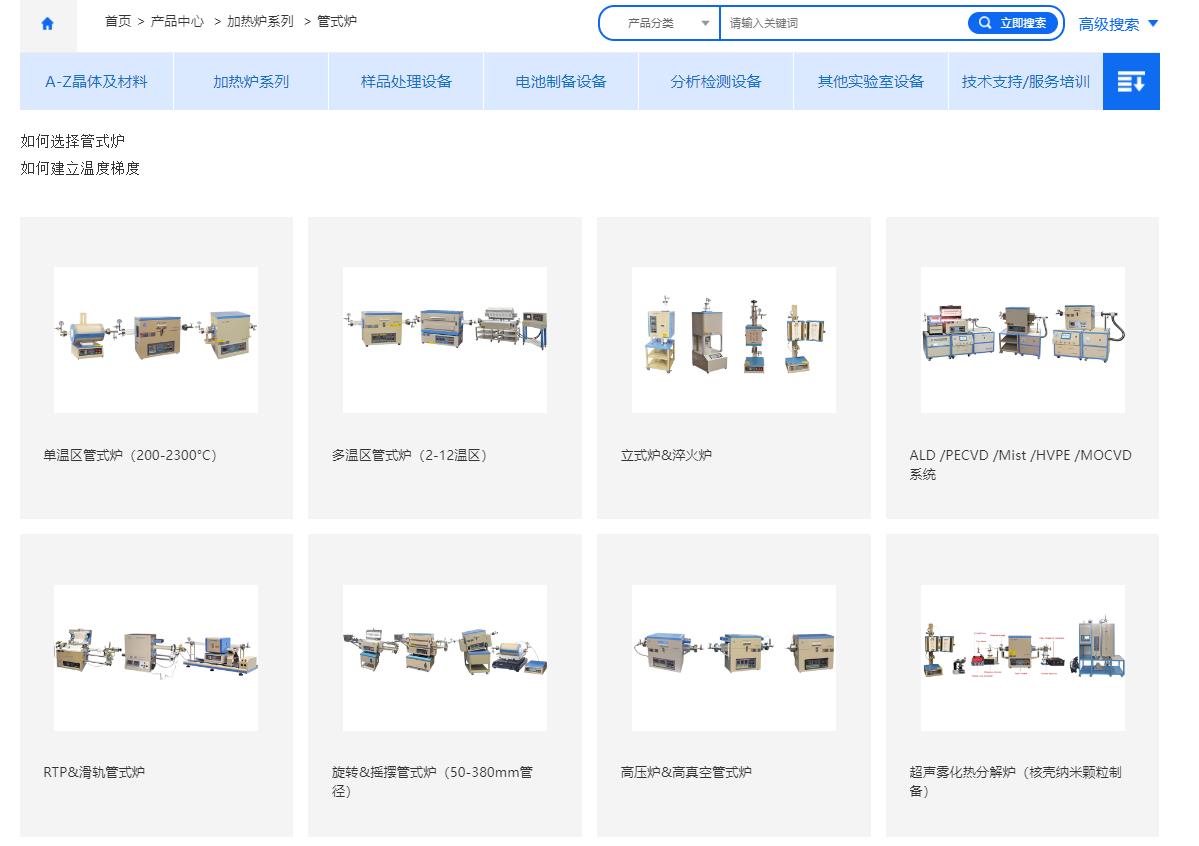Open the 分析检测设备 menu
The image size is (1199, 846).
point(716,82)
